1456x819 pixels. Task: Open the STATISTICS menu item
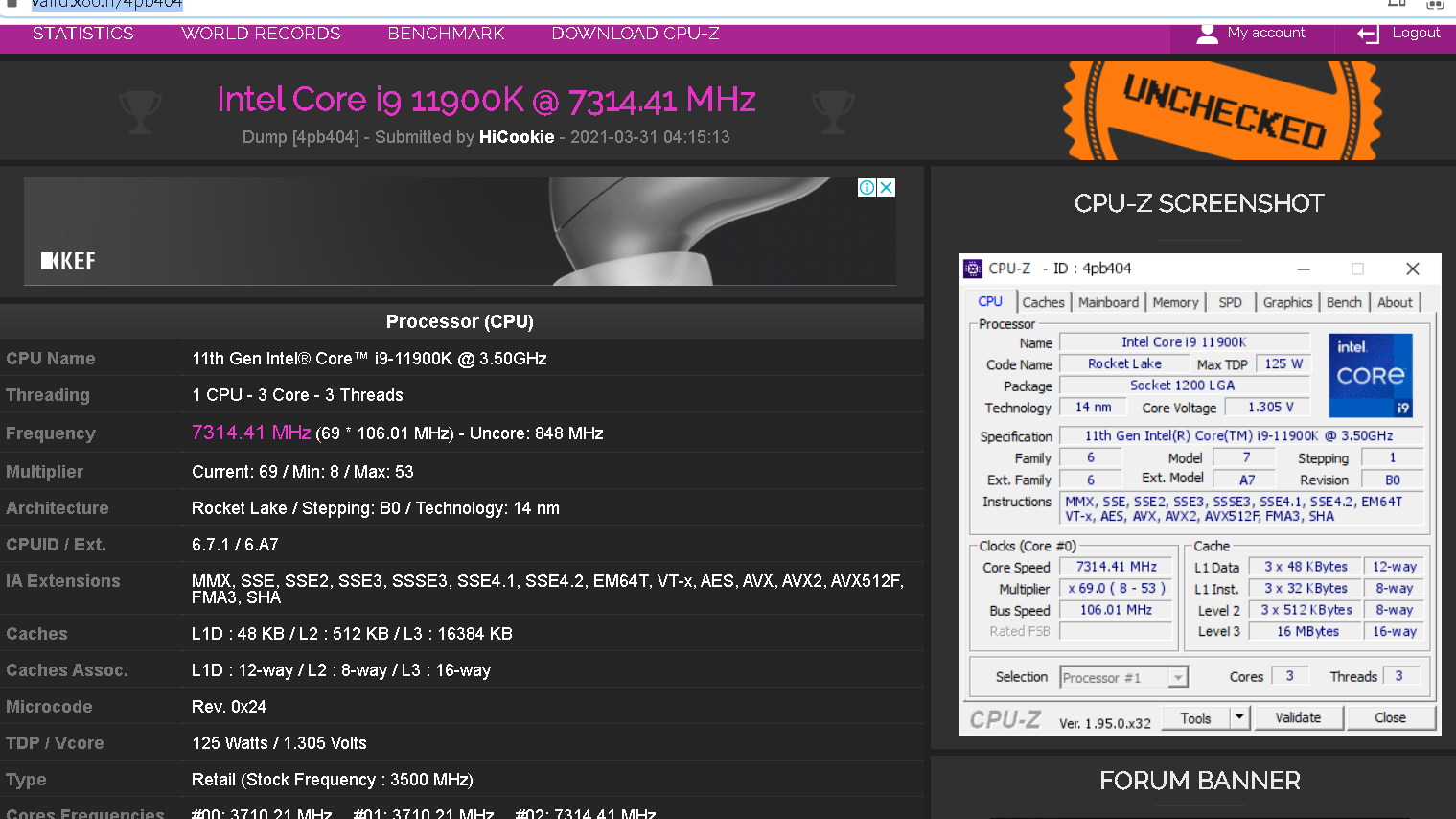click(83, 34)
